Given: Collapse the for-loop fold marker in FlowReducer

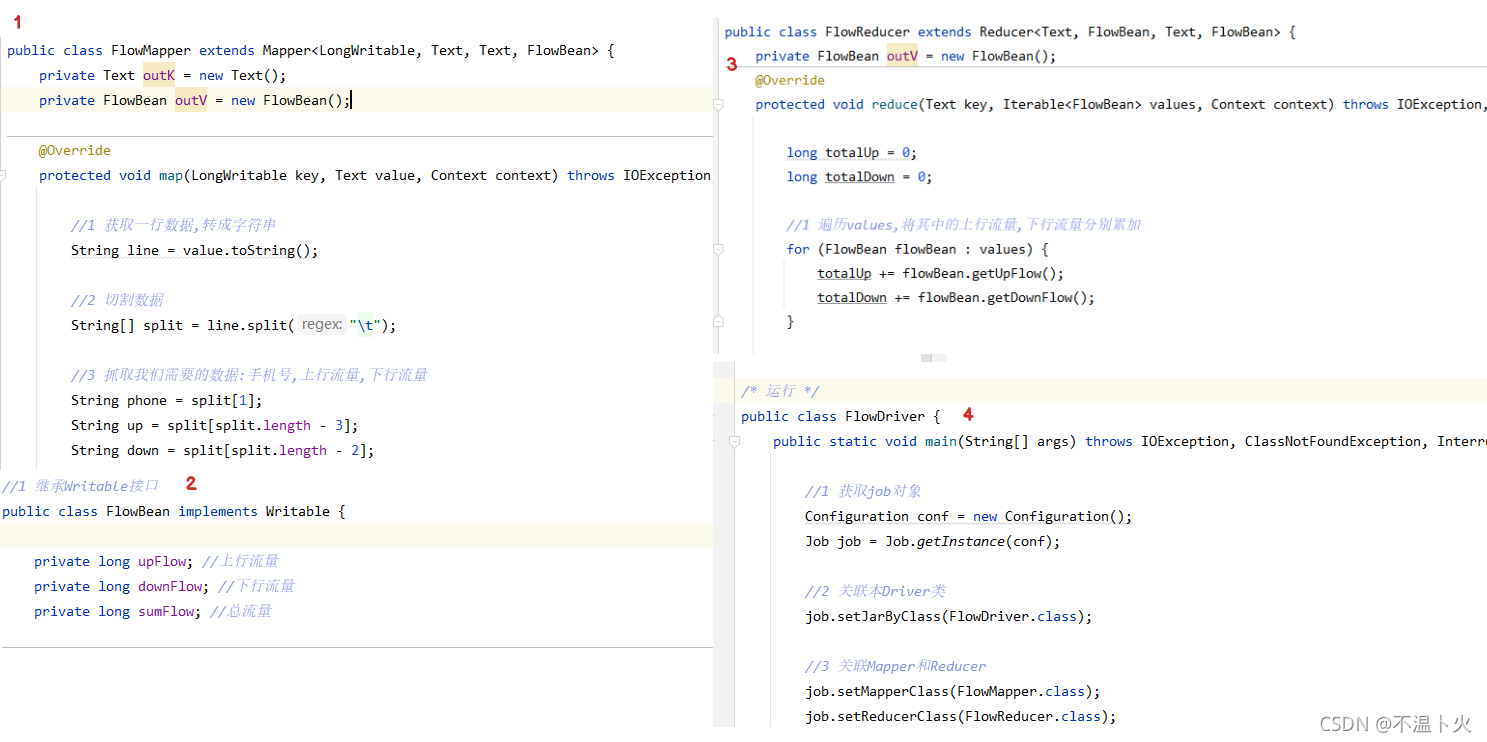Looking at the screenshot, I should [718, 249].
